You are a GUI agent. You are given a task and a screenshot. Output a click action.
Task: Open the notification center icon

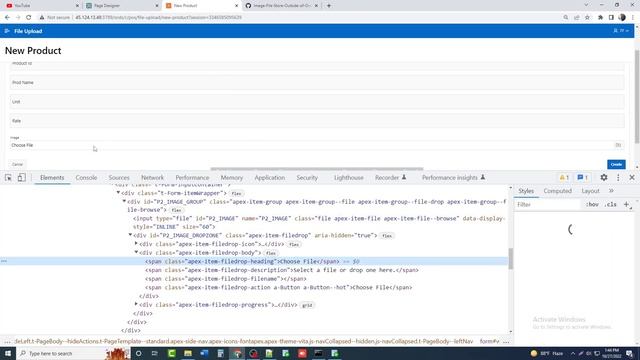pyautogui.click(x=629, y=353)
